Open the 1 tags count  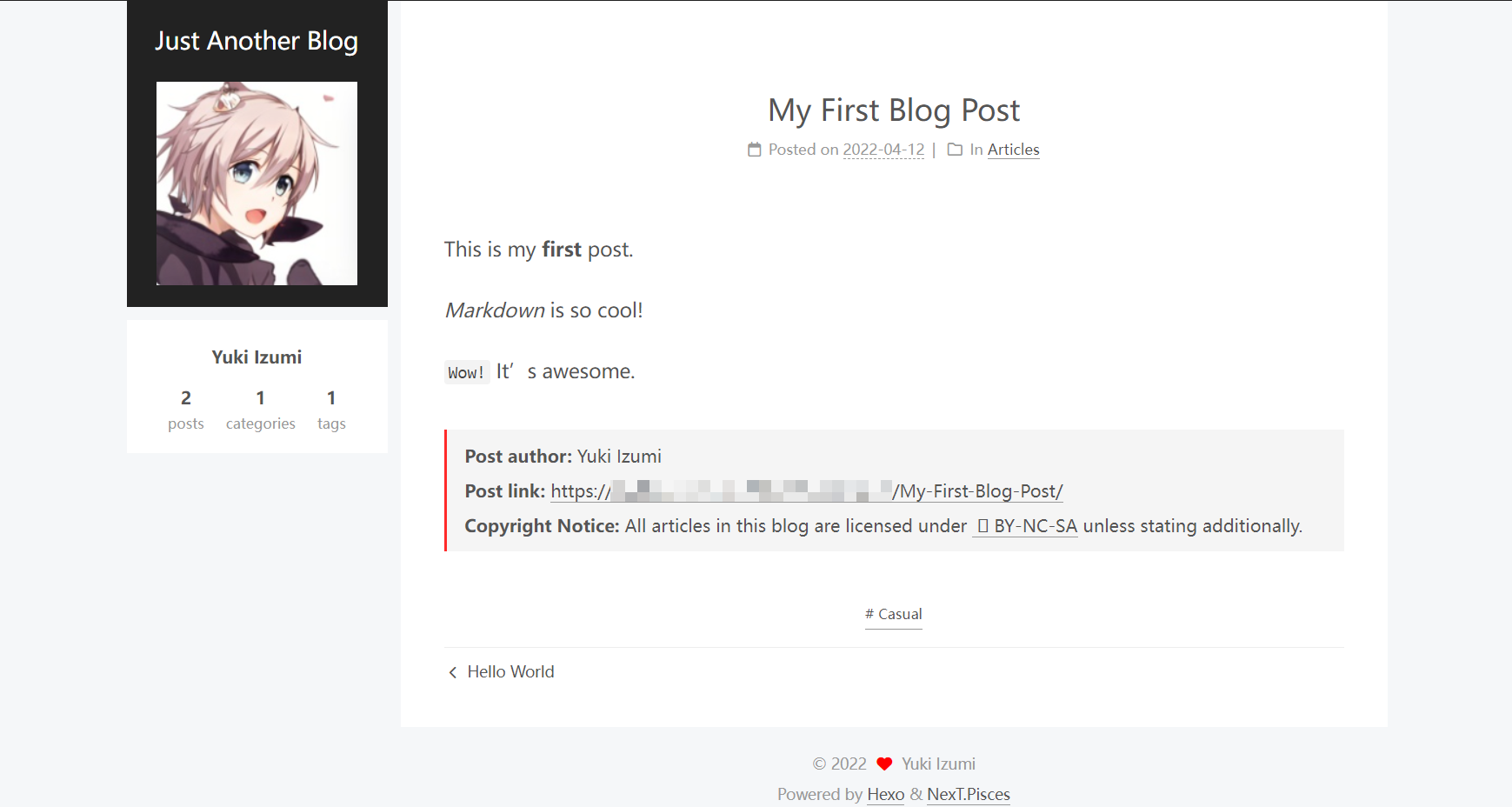click(331, 410)
